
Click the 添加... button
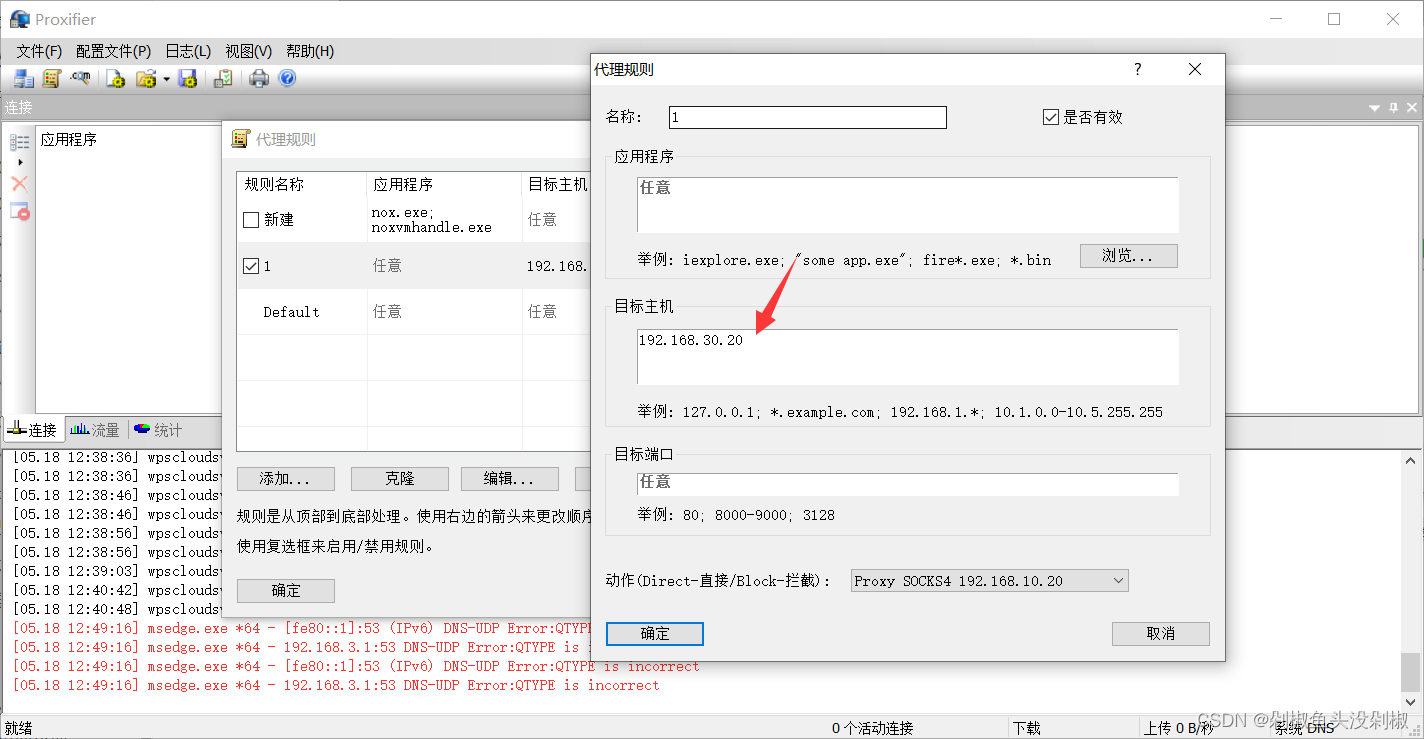point(285,479)
